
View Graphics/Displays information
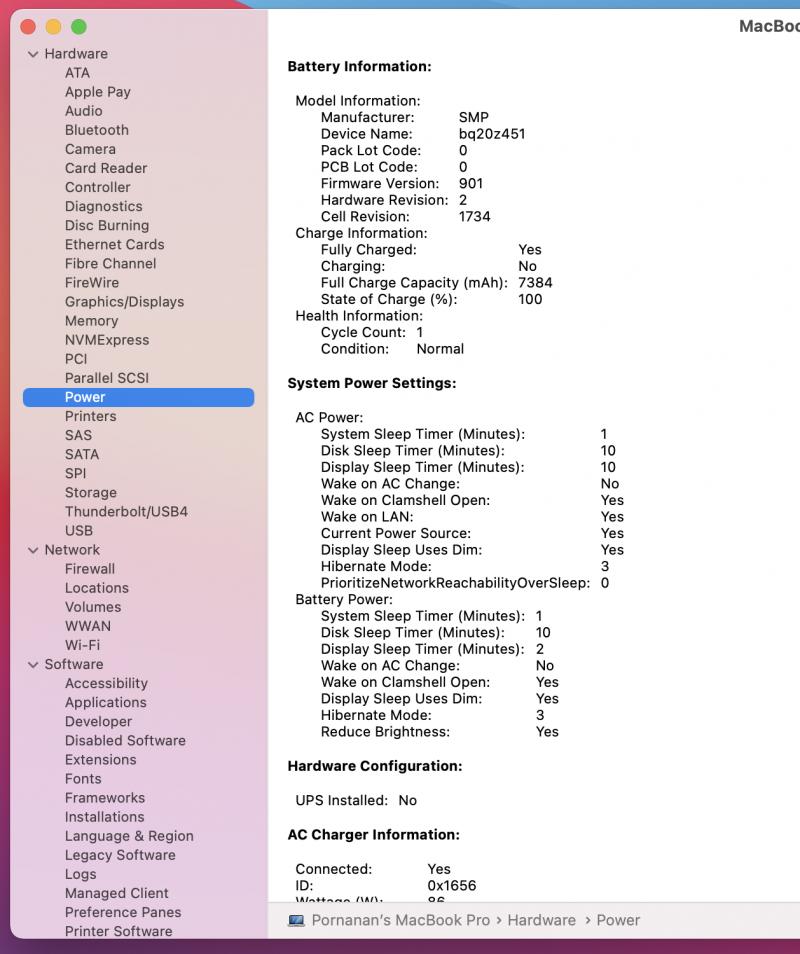click(125, 302)
